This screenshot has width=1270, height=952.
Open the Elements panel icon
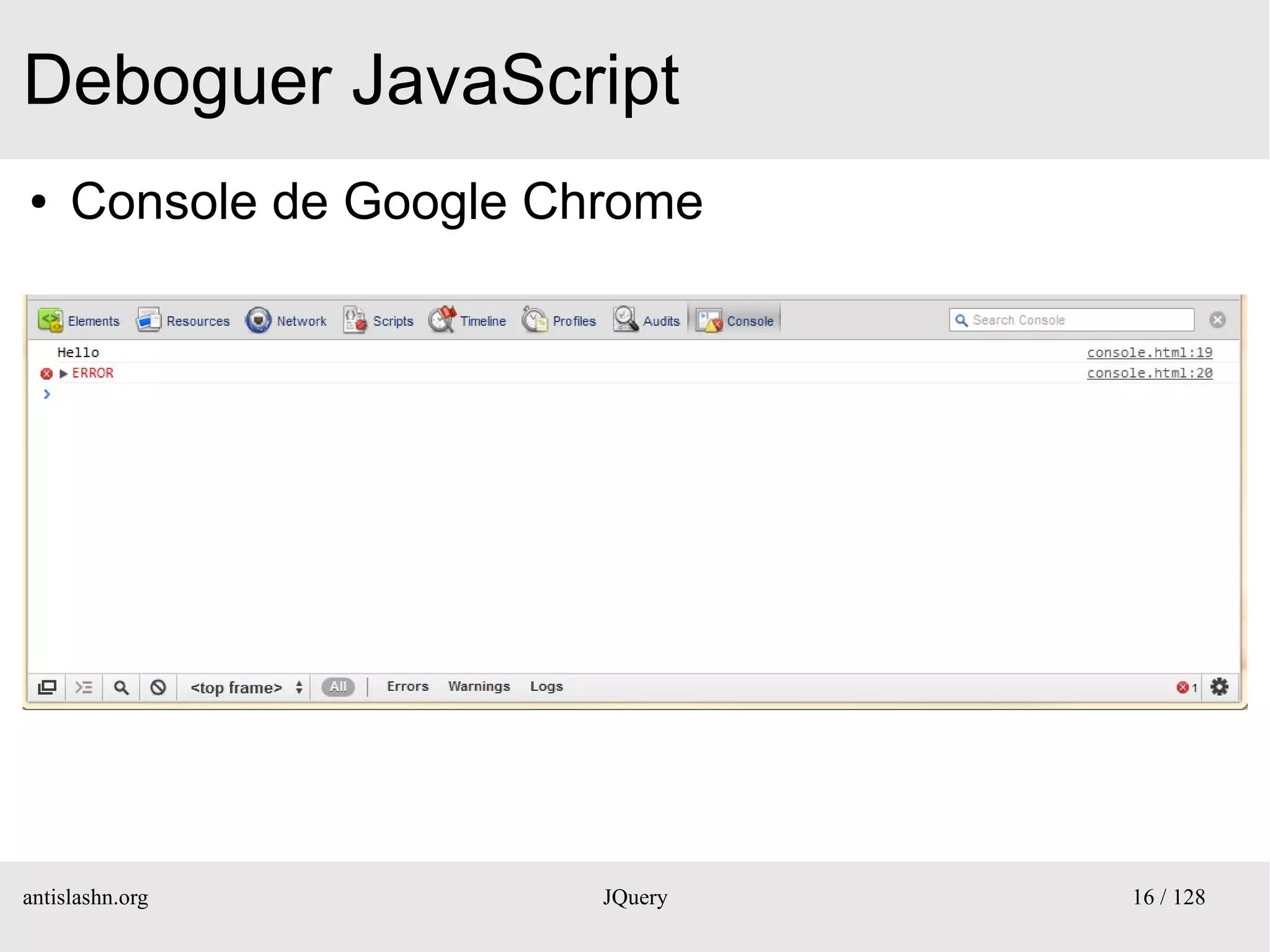click(50, 320)
